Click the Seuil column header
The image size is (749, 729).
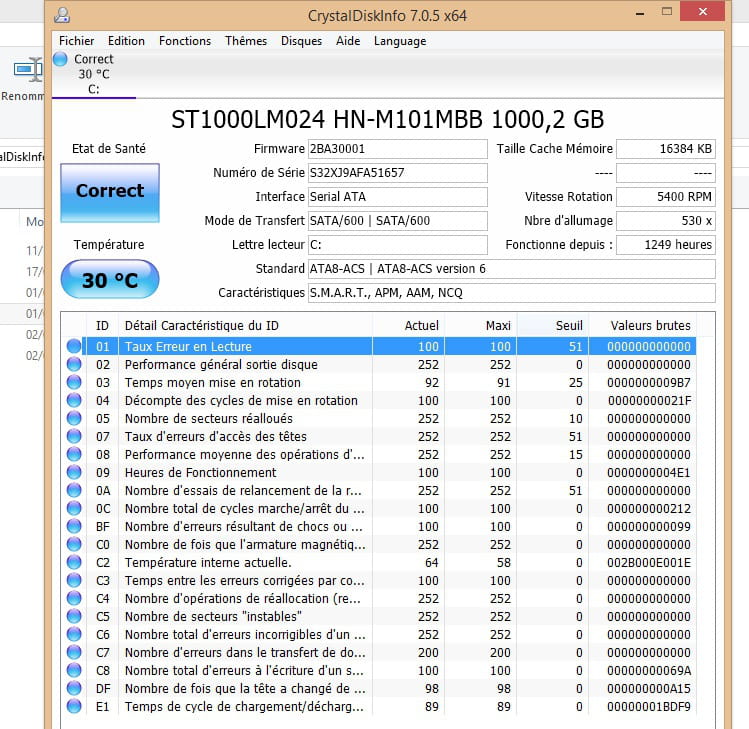pyautogui.click(x=553, y=326)
